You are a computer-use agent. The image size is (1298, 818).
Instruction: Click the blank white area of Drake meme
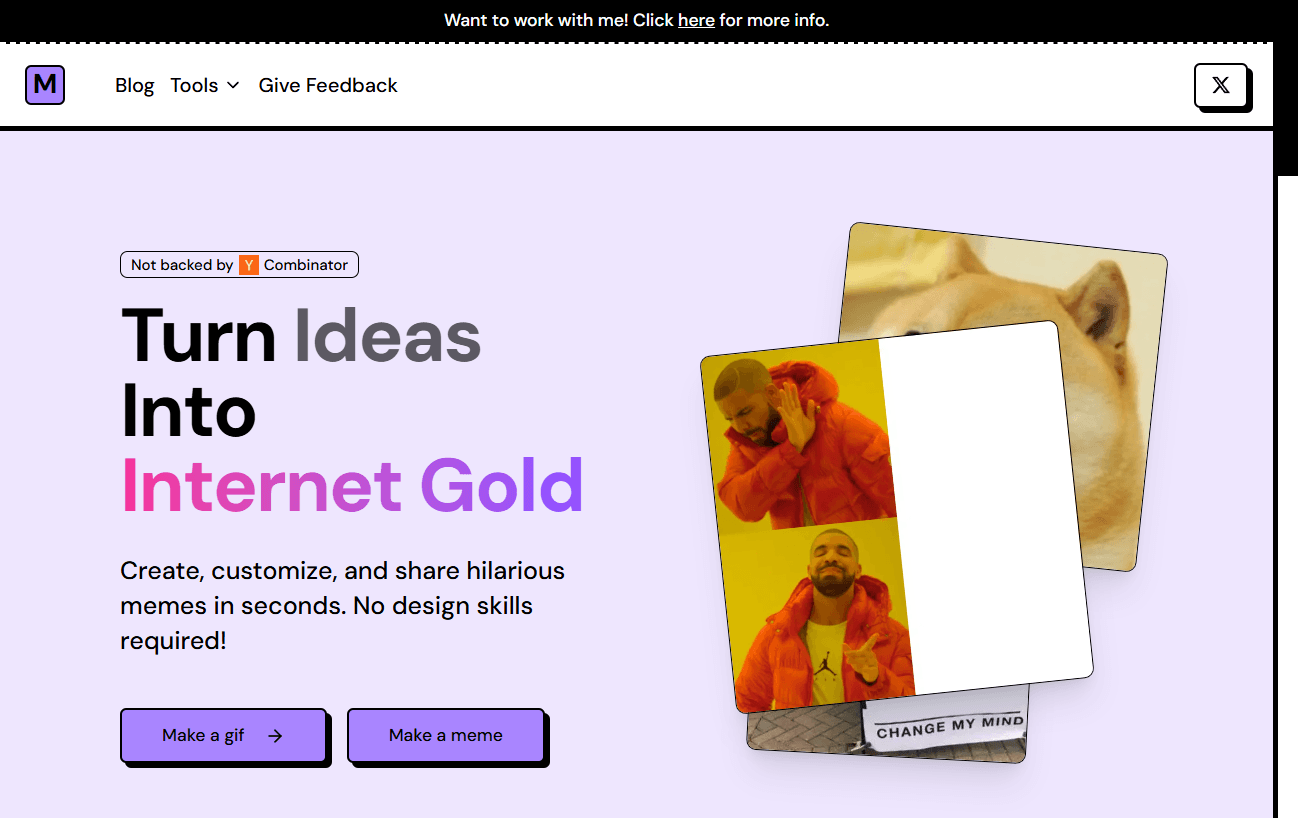985,510
